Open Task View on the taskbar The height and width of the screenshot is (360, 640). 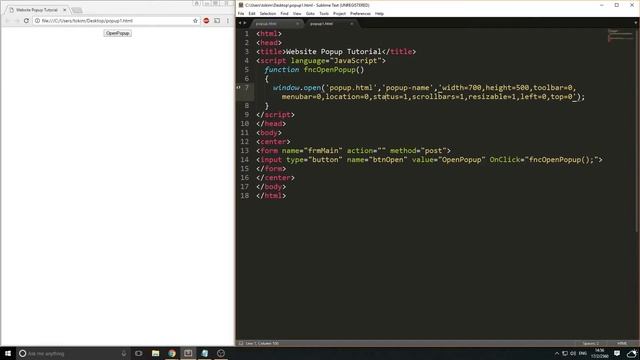(139, 353)
